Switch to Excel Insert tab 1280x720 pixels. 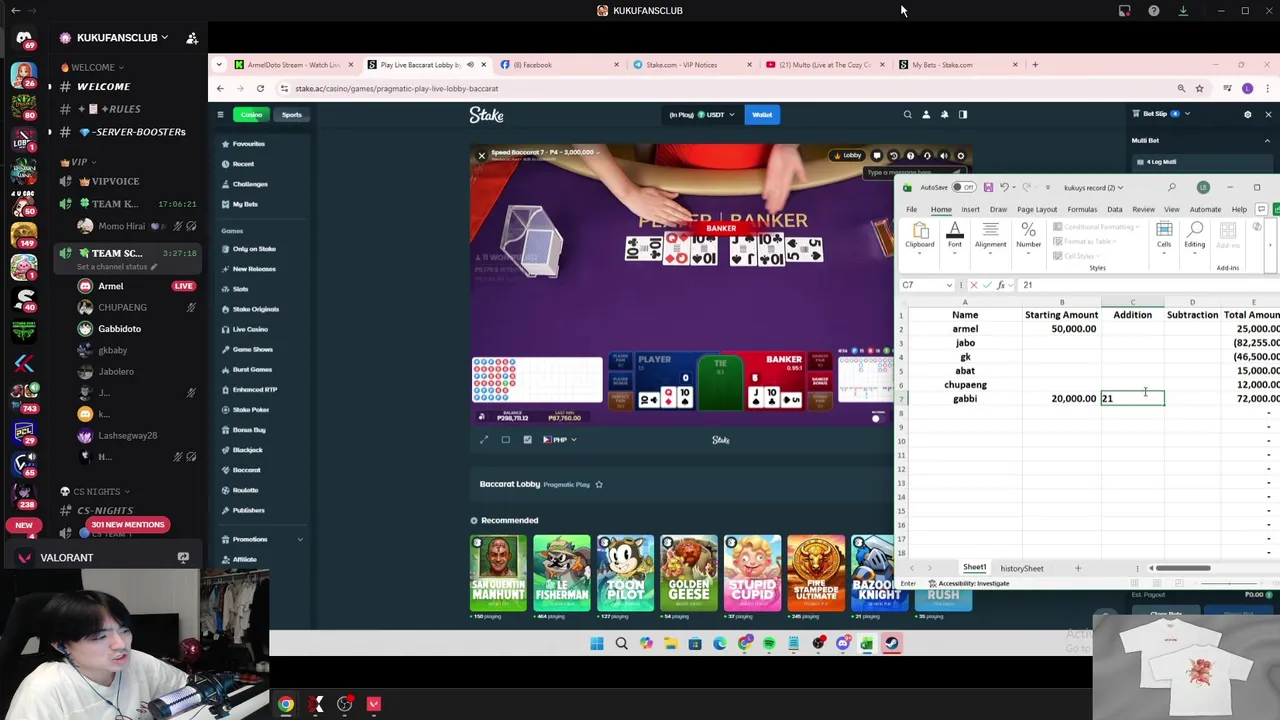(970, 210)
